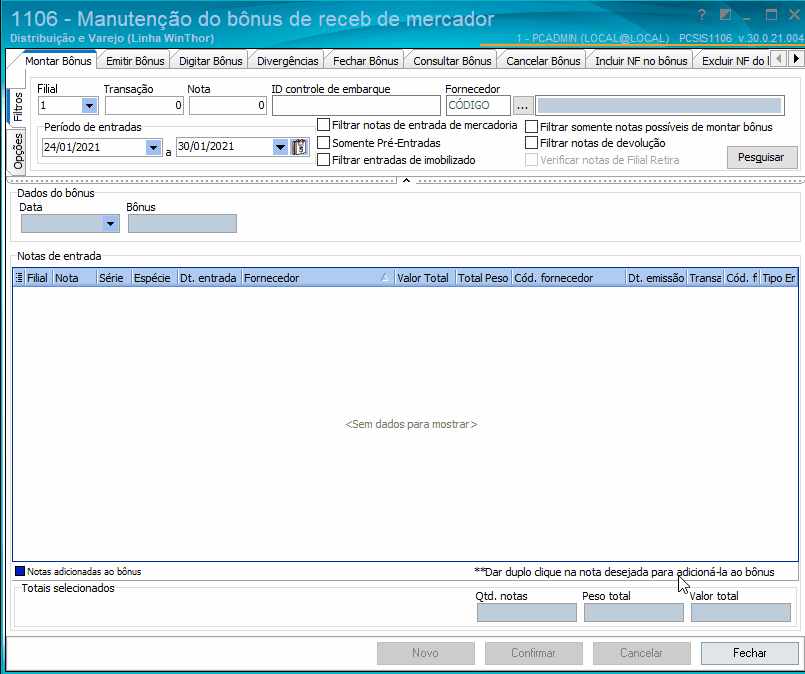Viewport: 805px width, 674px height.
Task: Go to the Digitar Bônus tab
Action: coord(210,61)
